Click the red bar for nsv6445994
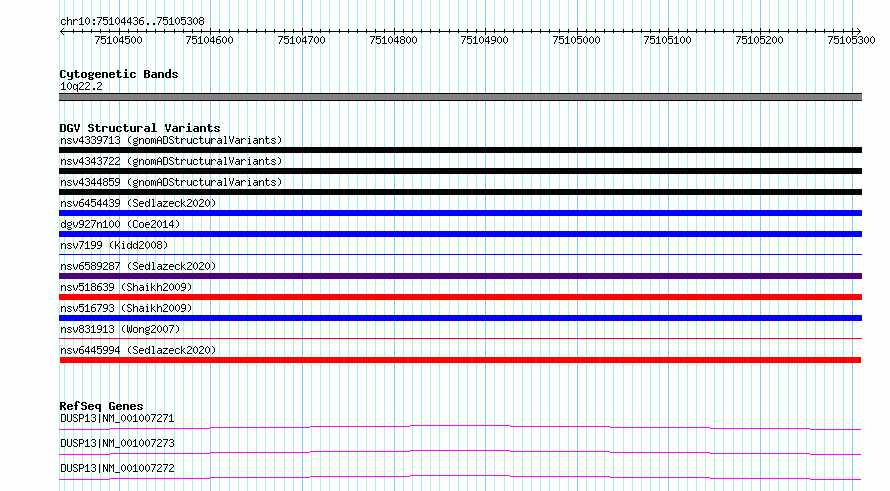 pos(460,360)
